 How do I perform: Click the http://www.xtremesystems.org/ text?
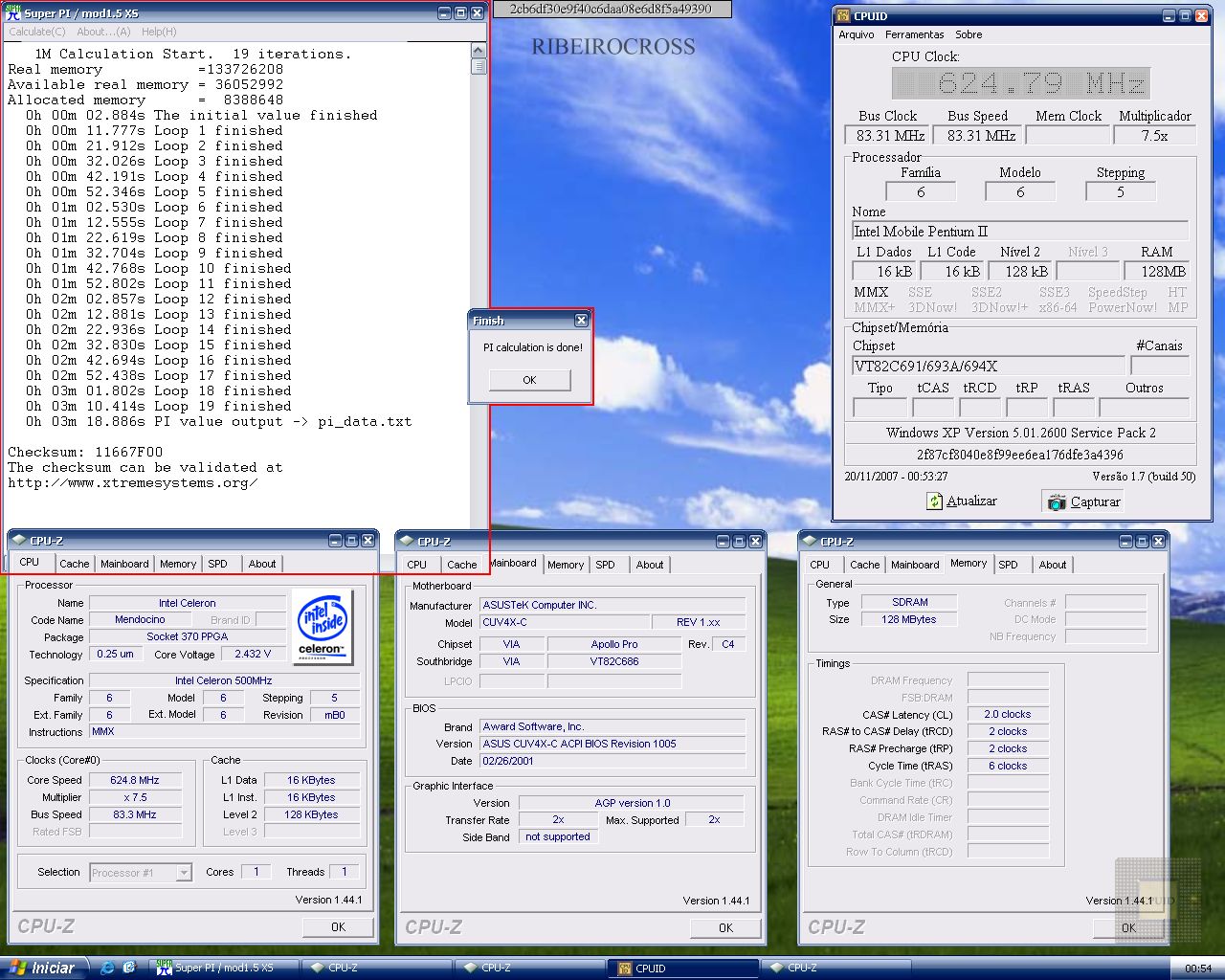[133, 483]
